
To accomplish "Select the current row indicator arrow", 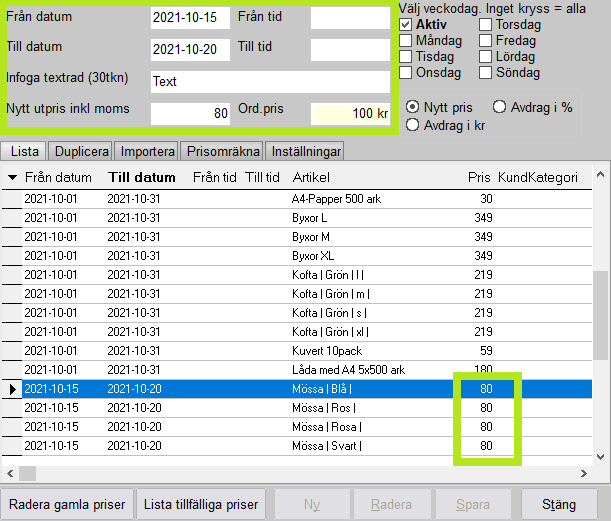I will [12, 389].
